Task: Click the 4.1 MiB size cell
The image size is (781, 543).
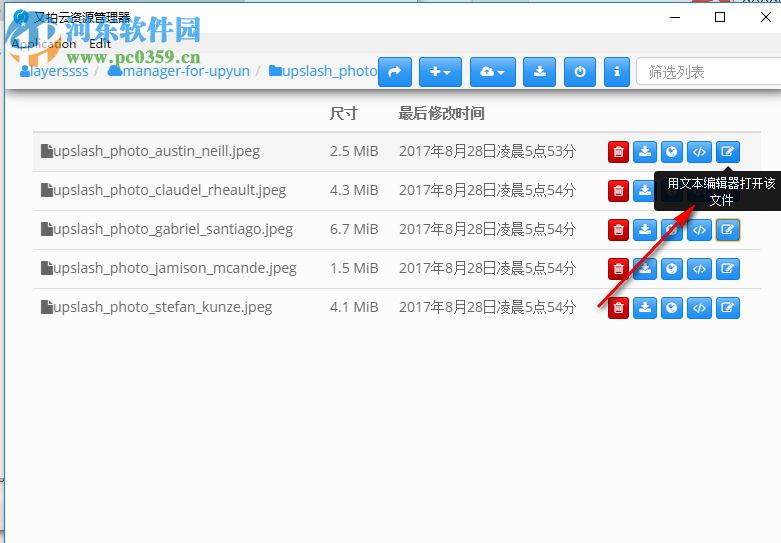Action: pos(354,307)
